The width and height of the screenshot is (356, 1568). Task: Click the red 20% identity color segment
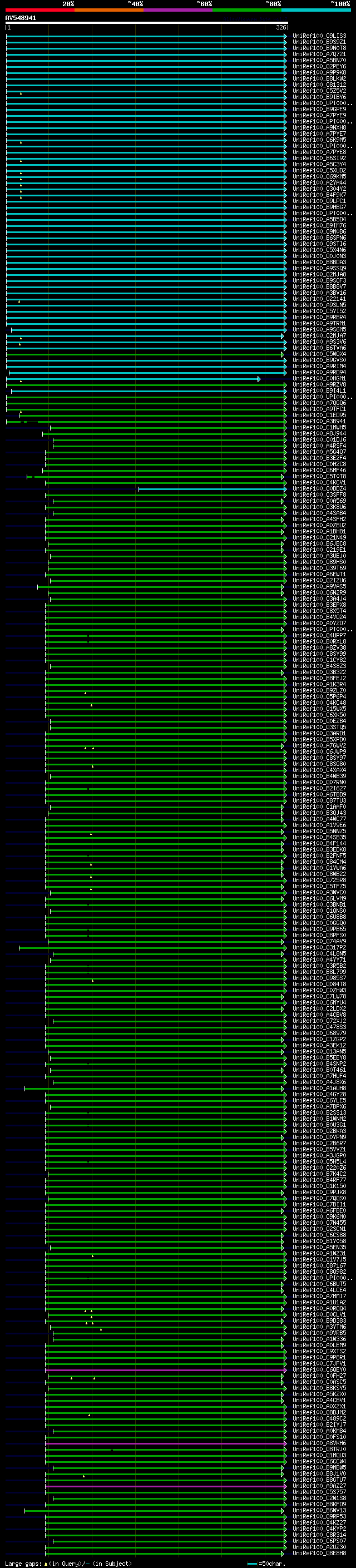tap(39, 10)
